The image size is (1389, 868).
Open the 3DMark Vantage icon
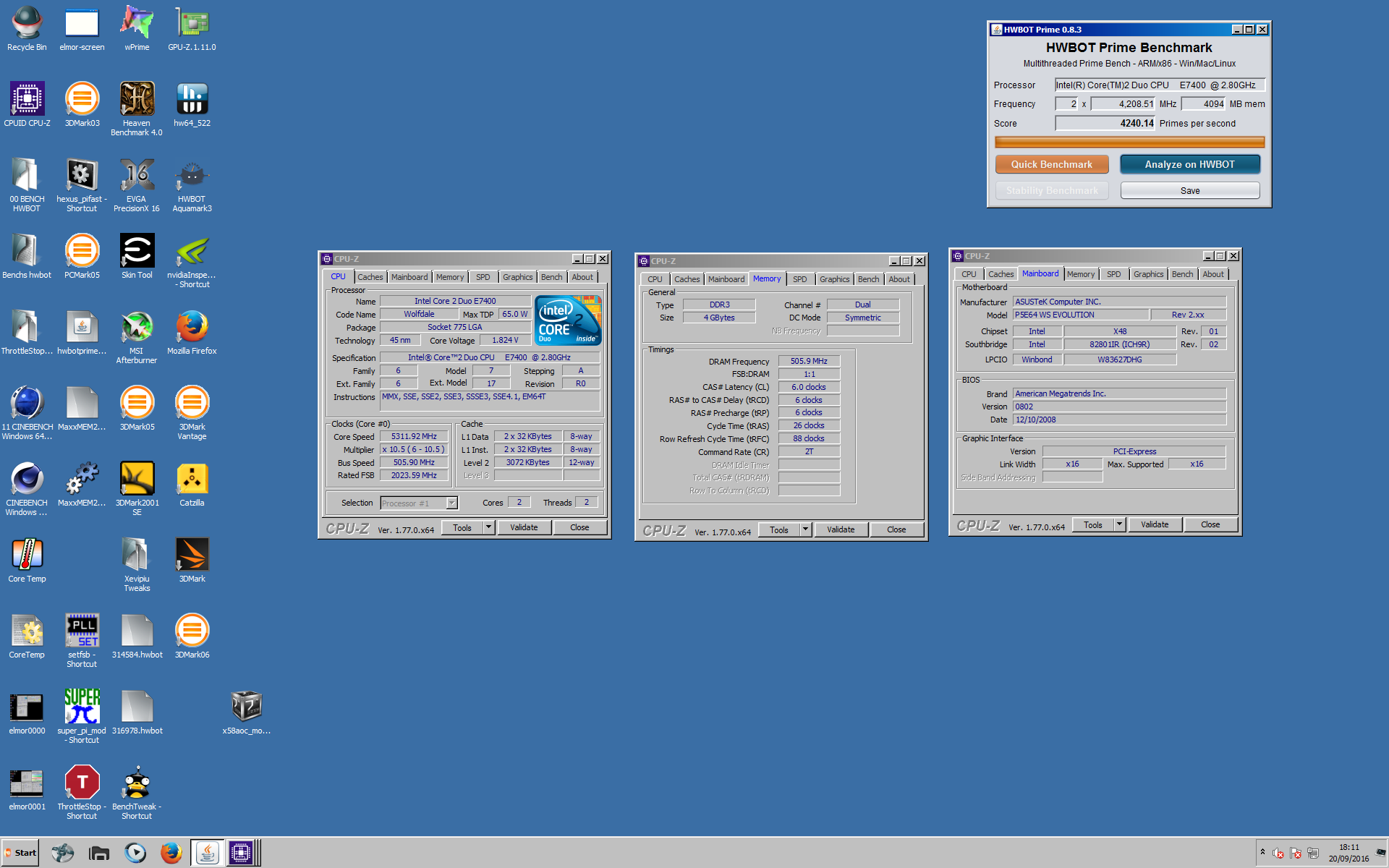[192, 413]
